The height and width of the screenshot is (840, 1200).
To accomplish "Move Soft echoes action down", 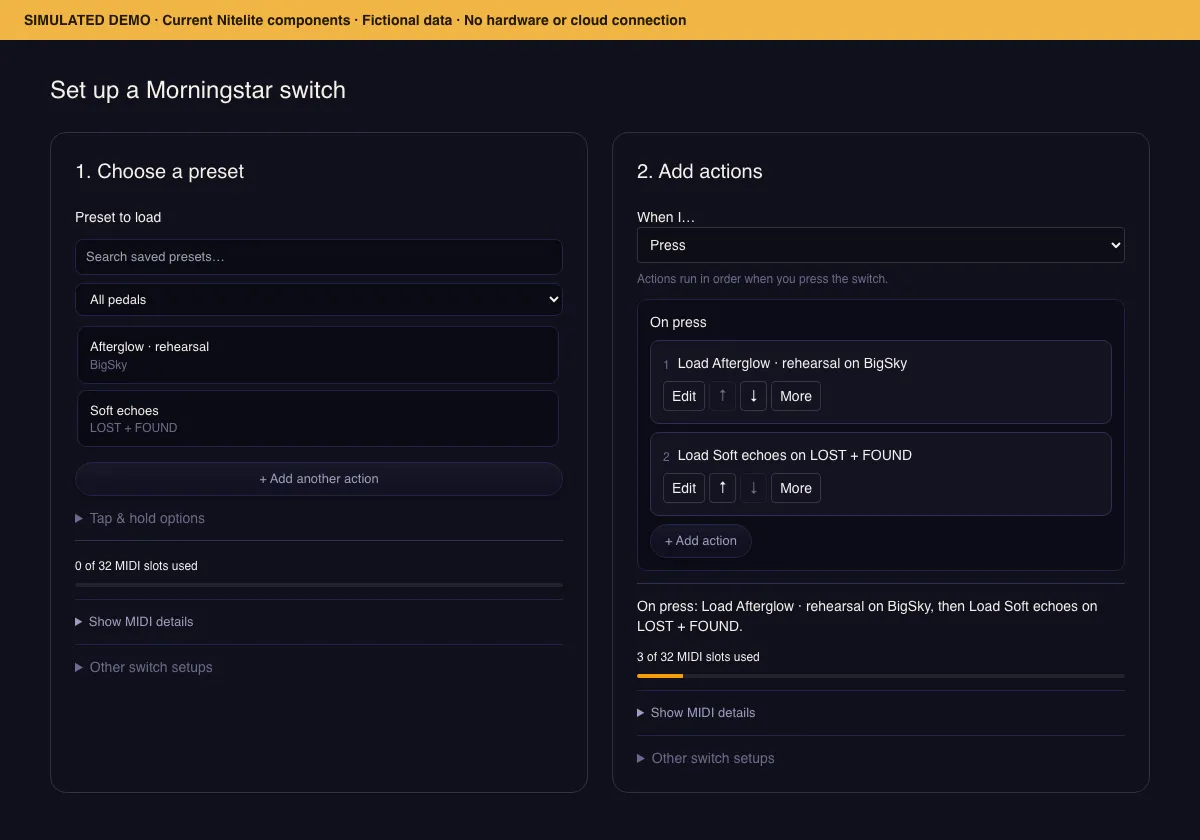I will [754, 488].
